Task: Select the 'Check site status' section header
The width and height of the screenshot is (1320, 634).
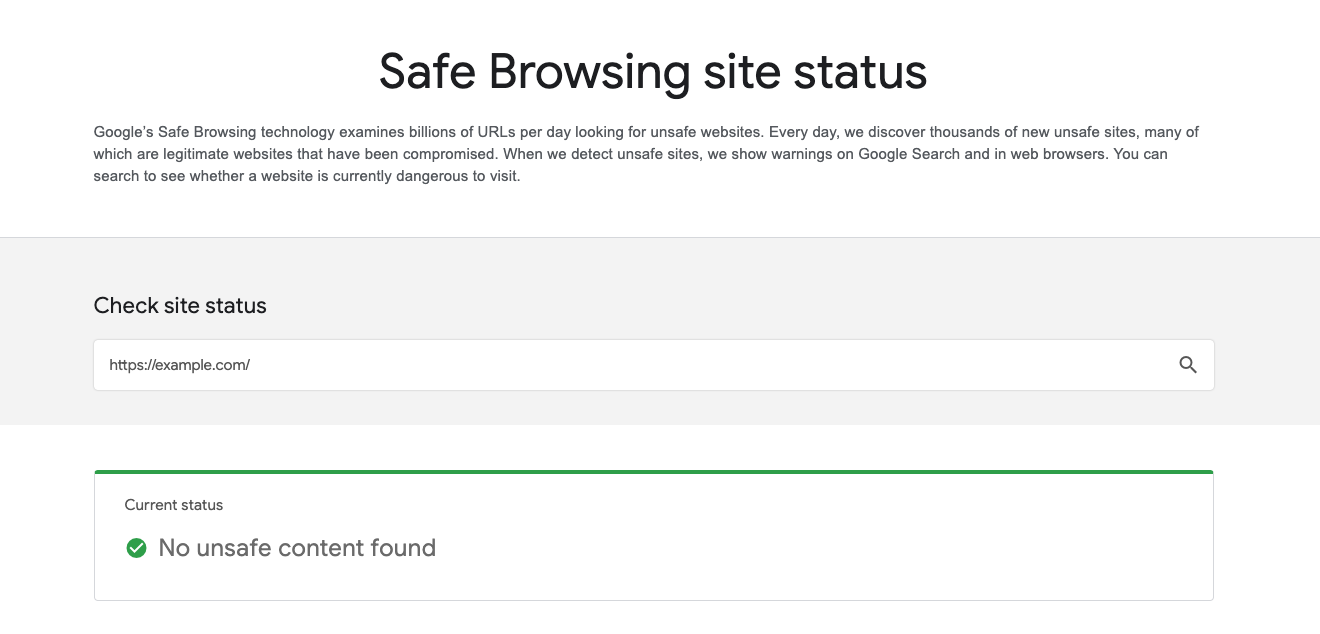Action: 180,305
